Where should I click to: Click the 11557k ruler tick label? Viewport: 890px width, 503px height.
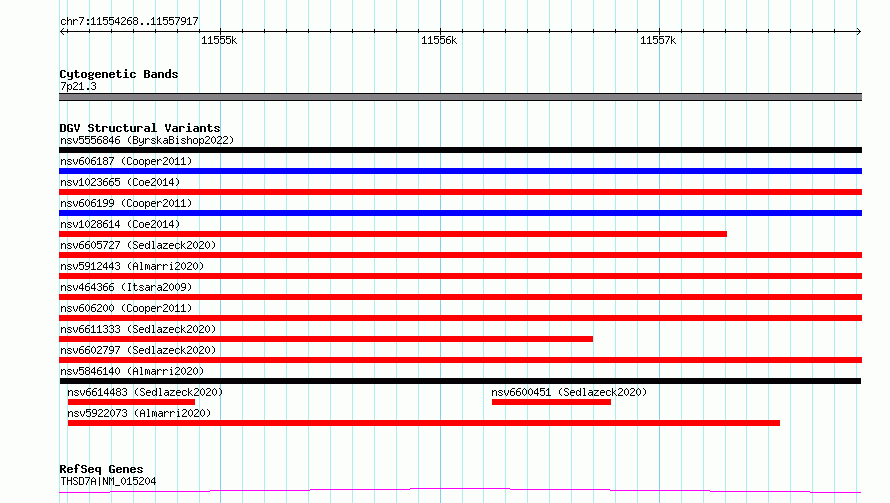[x=658, y=40]
